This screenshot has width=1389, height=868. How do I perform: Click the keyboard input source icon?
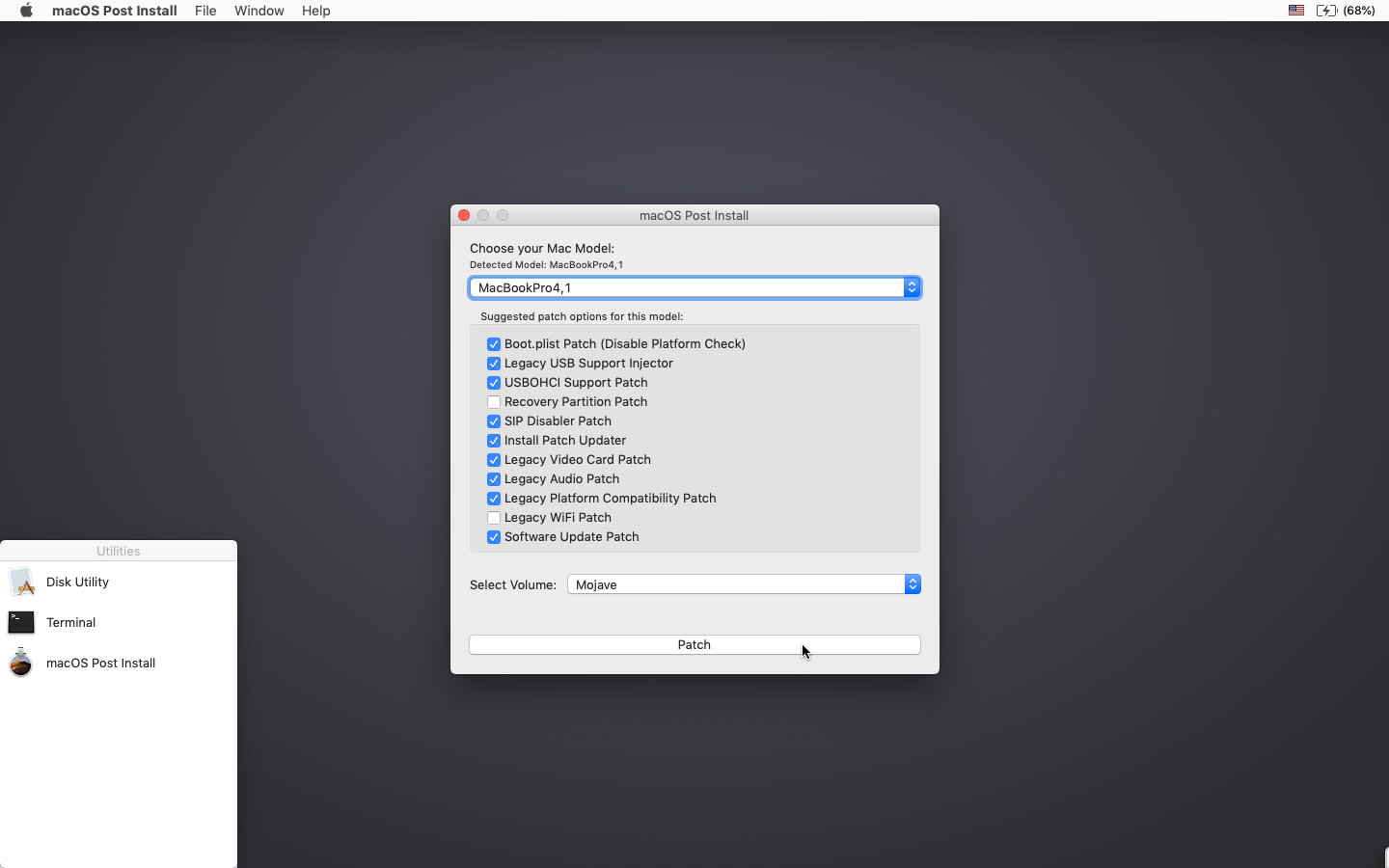point(1295,11)
